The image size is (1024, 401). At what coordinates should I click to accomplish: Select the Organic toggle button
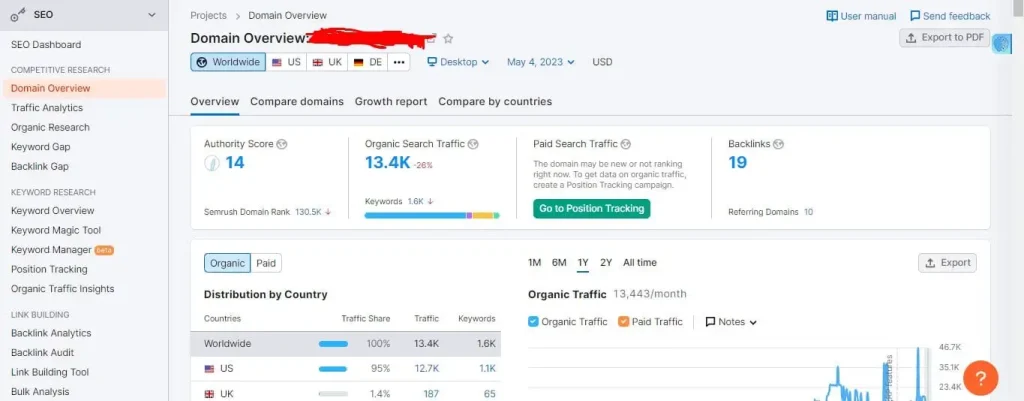(x=228, y=263)
